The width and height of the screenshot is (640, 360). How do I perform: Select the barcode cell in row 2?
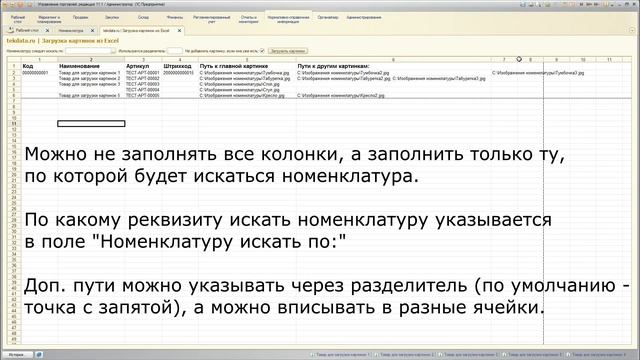(x=180, y=73)
